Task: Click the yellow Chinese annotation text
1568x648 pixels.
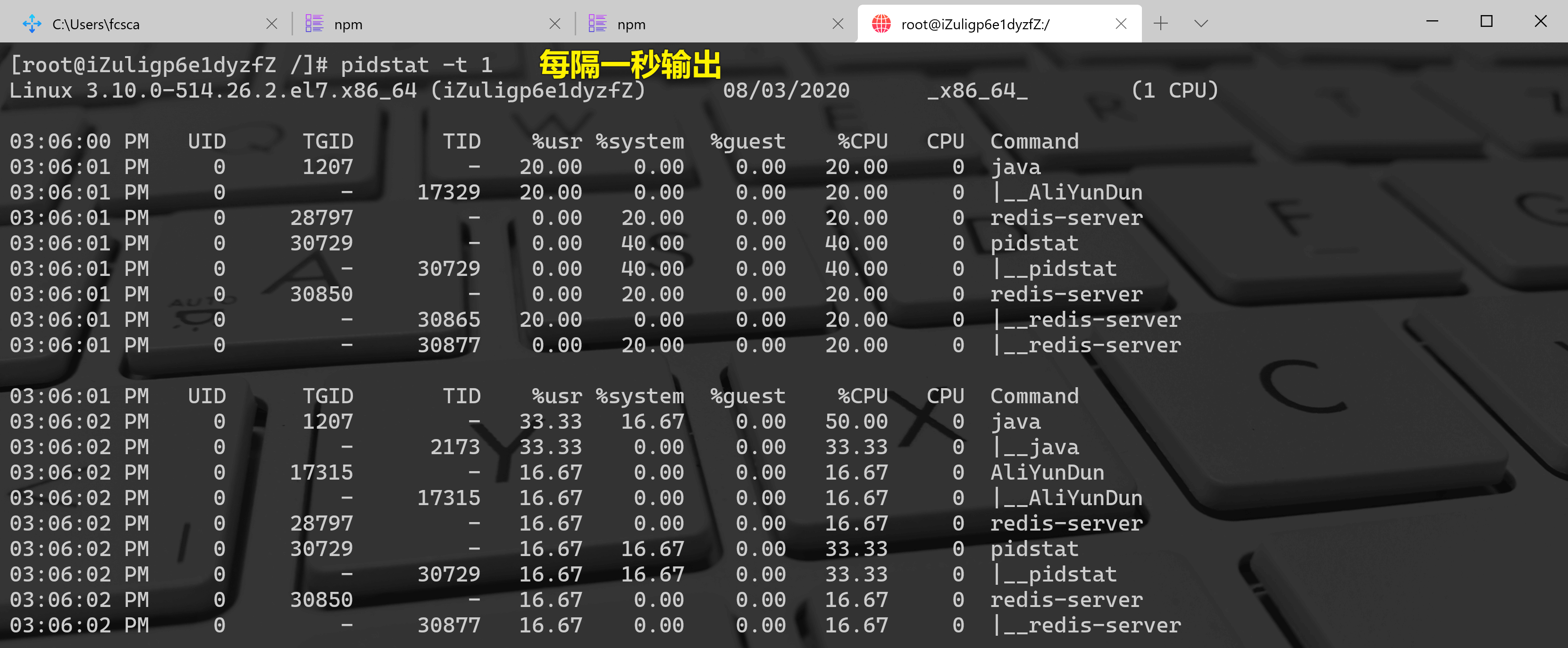Action: pos(630,65)
